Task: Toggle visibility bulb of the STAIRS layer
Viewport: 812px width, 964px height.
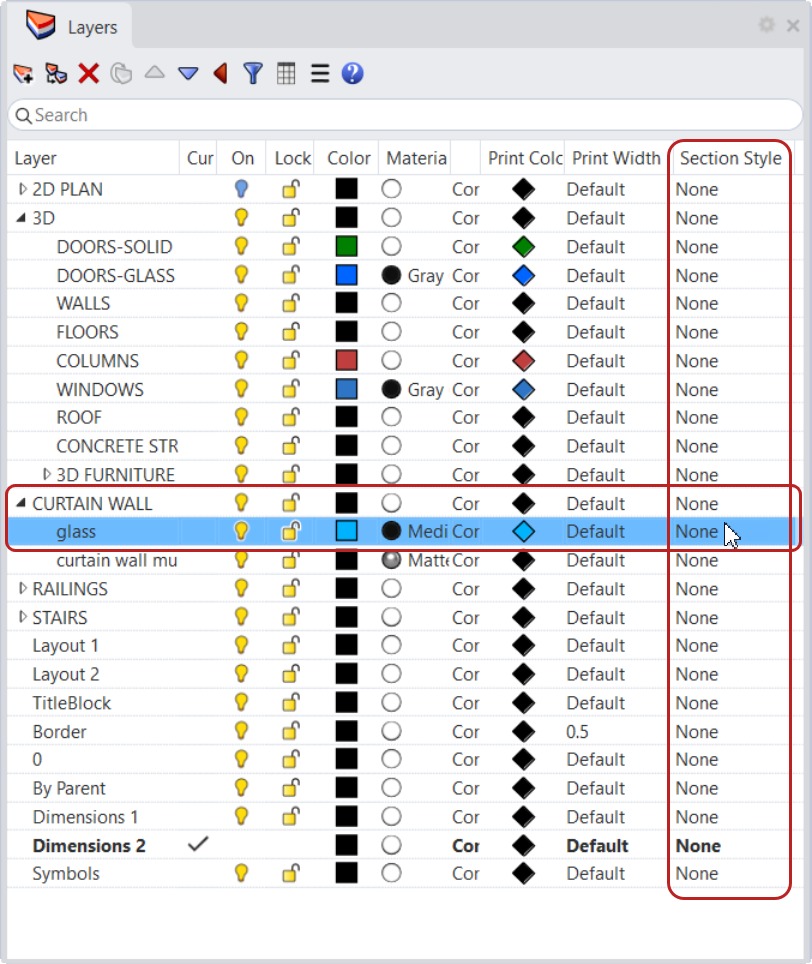Action: 241,617
